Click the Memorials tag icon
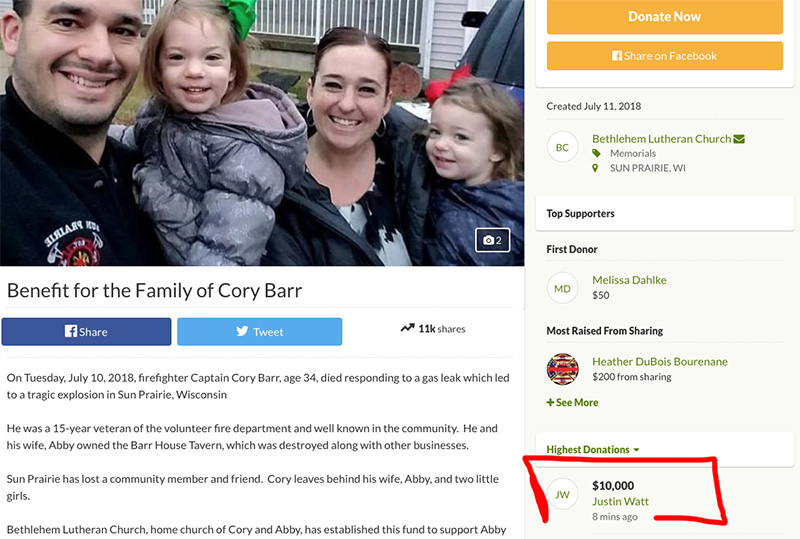Screen dimensions: 800x539 pyautogui.click(x=596, y=153)
